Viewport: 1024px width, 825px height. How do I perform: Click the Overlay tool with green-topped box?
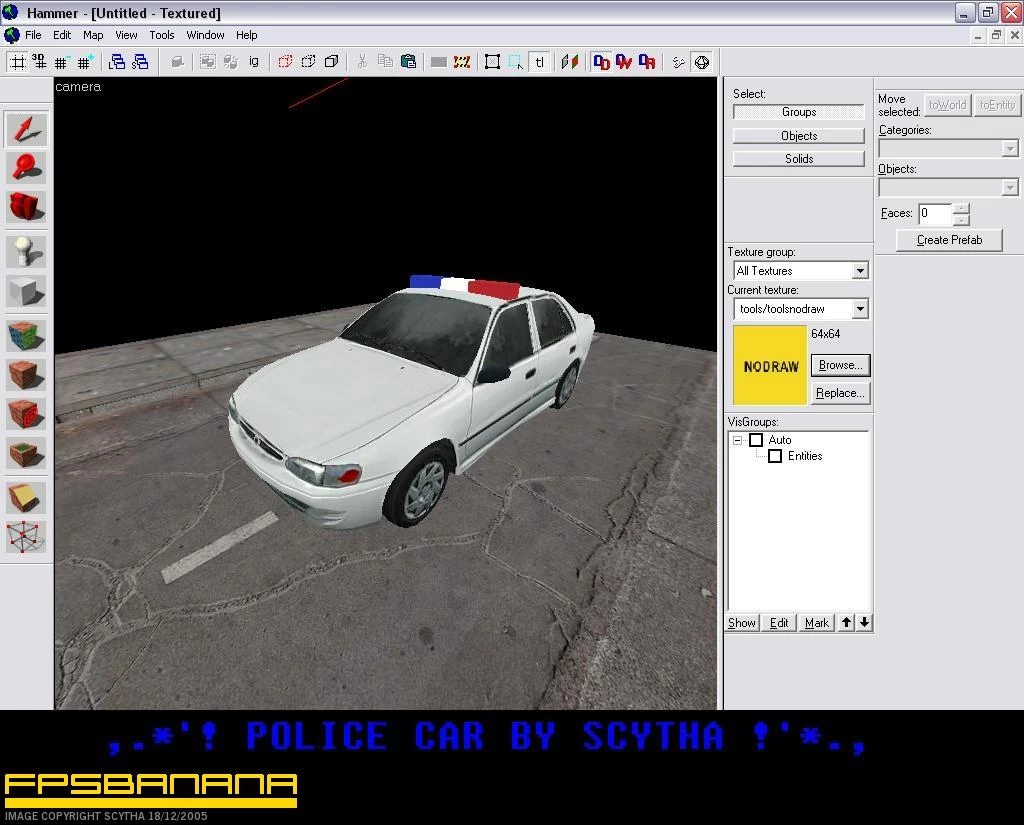click(26, 453)
